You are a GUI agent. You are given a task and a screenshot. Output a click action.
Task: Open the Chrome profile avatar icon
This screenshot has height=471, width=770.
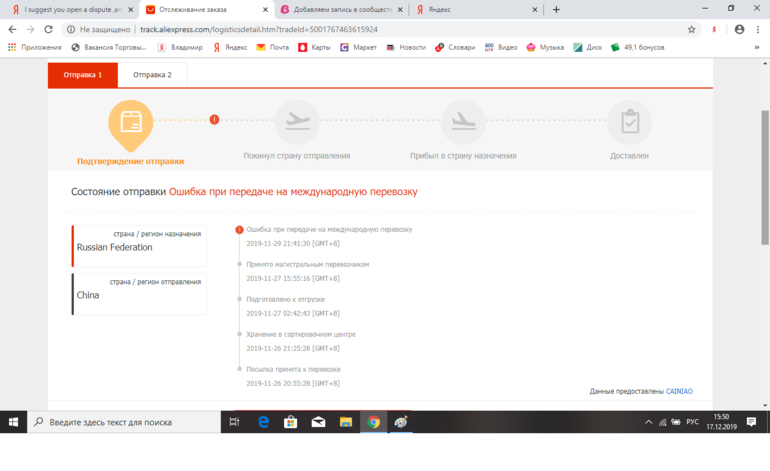[x=739, y=29]
